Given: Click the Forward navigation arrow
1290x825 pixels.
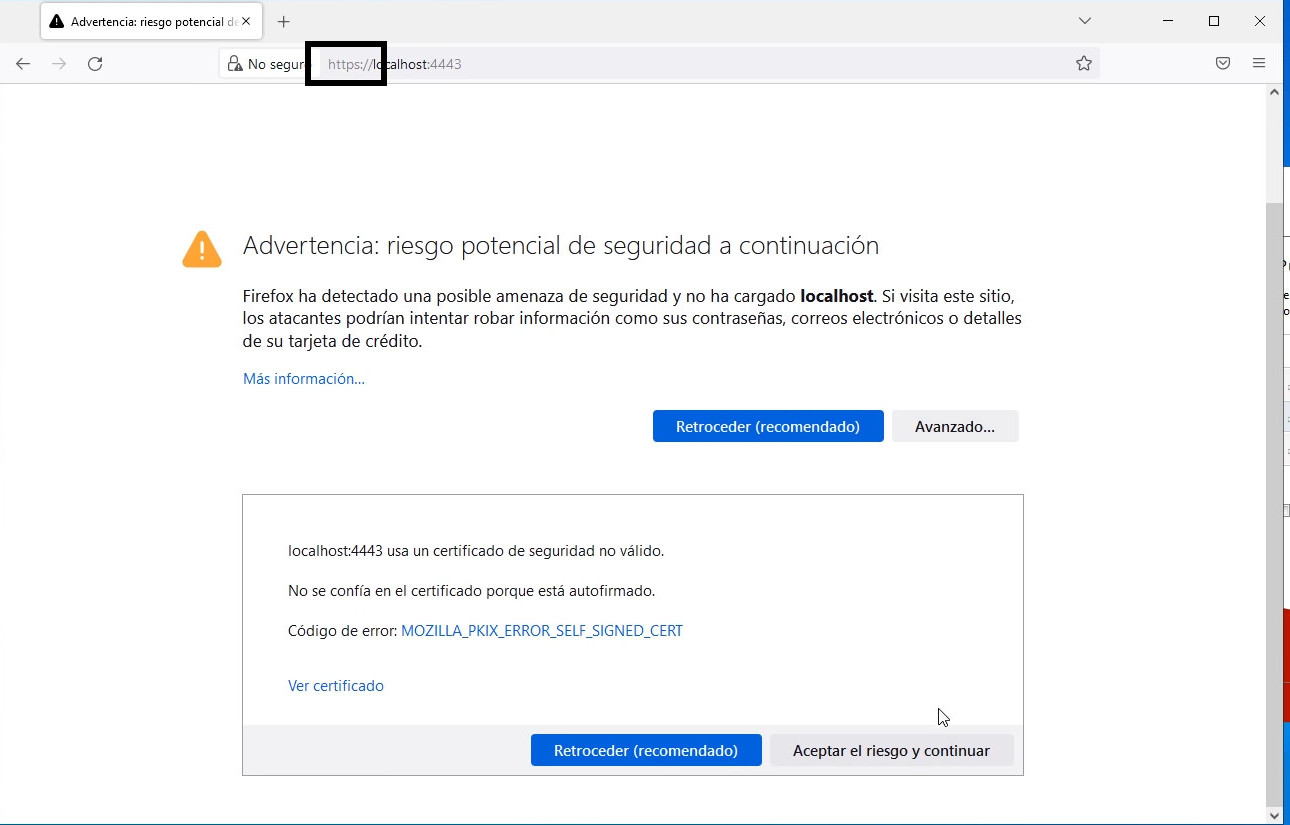Looking at the screenshot, I should (x=59, y=64).
